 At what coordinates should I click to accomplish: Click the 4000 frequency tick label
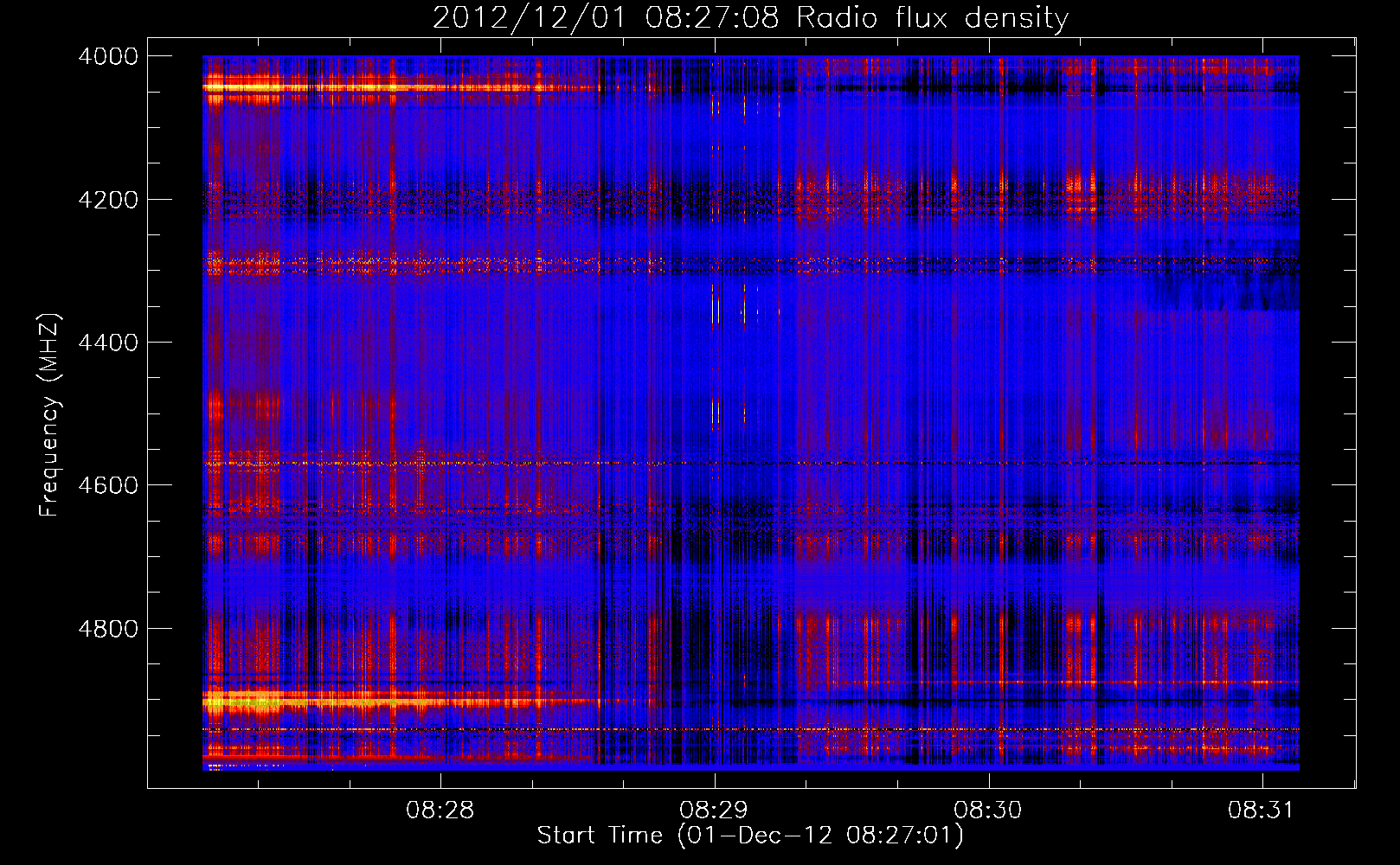pyautogui.click(x=107, y=56)
